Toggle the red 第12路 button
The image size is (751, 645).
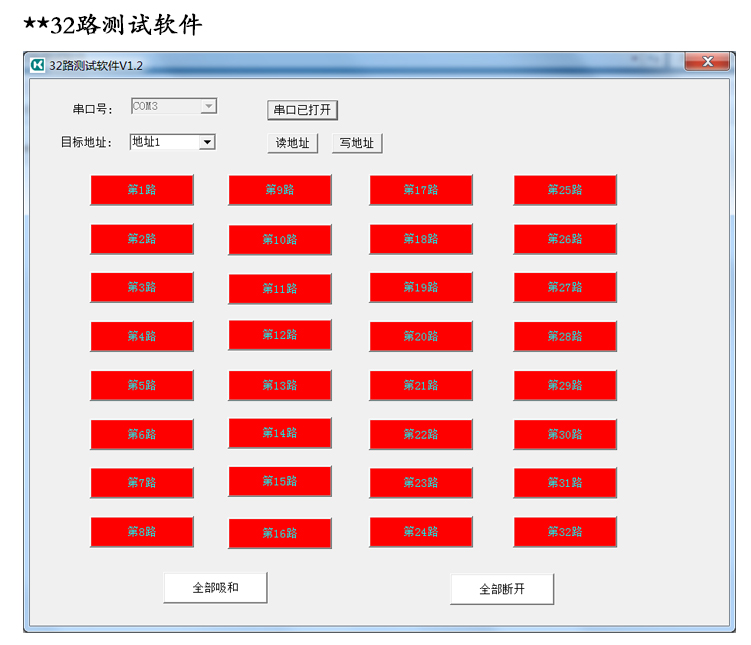click(280, 336)
